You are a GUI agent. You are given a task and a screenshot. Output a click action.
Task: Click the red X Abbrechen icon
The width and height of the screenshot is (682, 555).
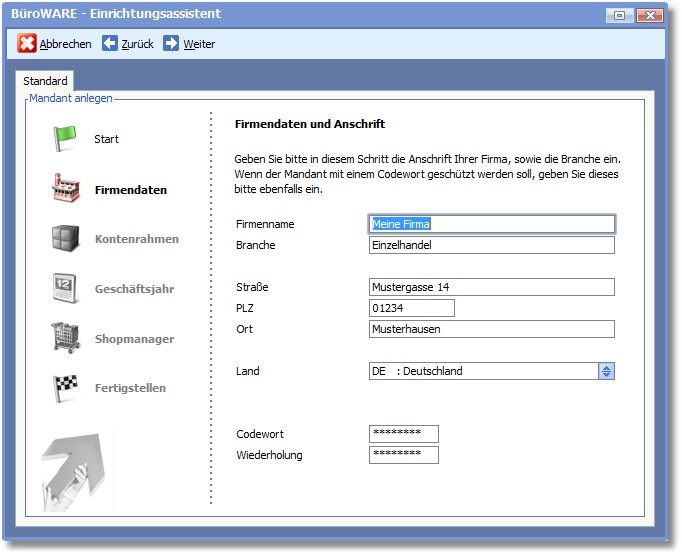click(x=27, y=43)
